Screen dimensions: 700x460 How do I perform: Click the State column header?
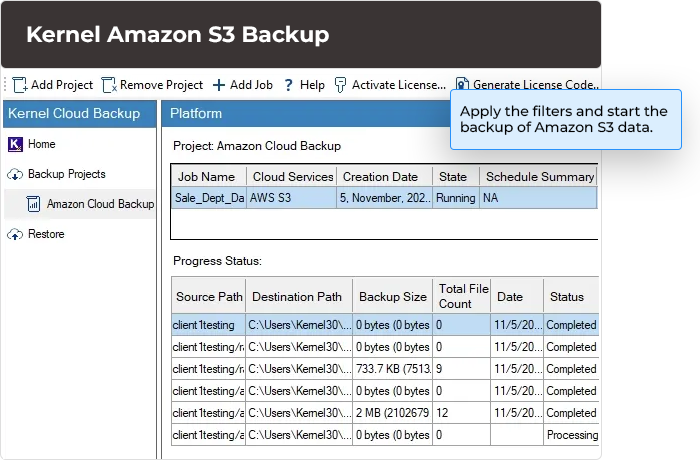[456, 177]
